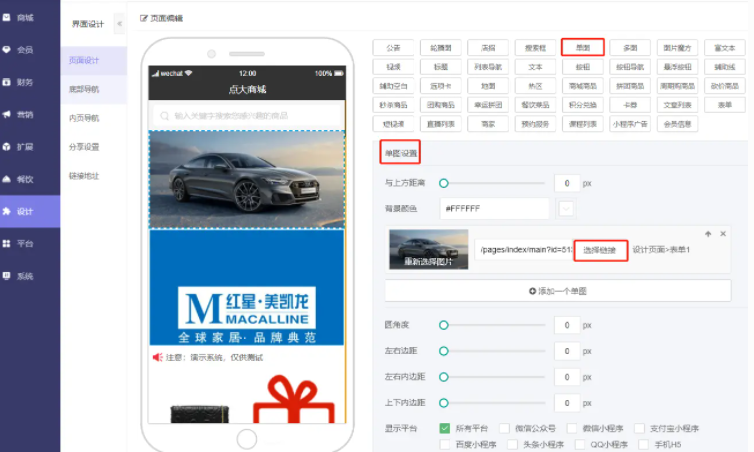Click the edit icon beside 页面编辑
Image resolution: width=754 pixels, height=452 pixels.
click(143, 18)
